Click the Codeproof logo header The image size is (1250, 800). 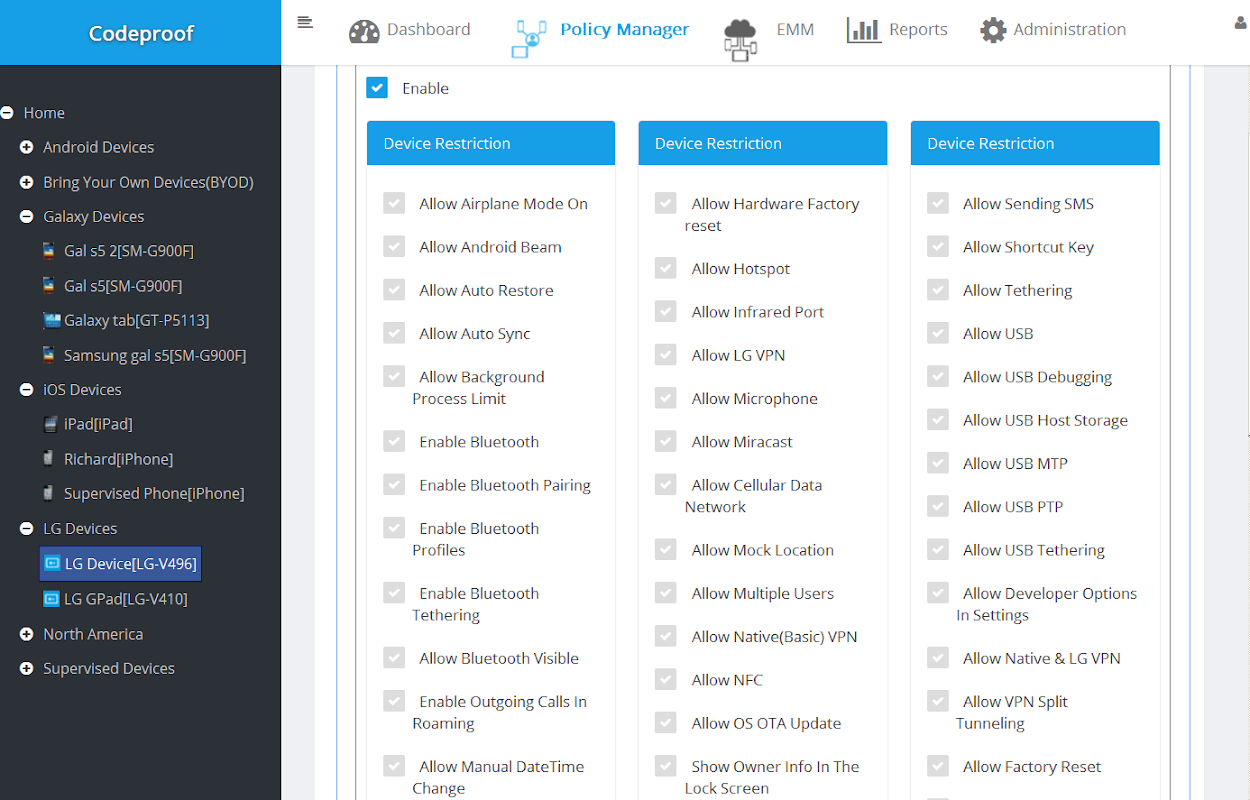(140, 33)
